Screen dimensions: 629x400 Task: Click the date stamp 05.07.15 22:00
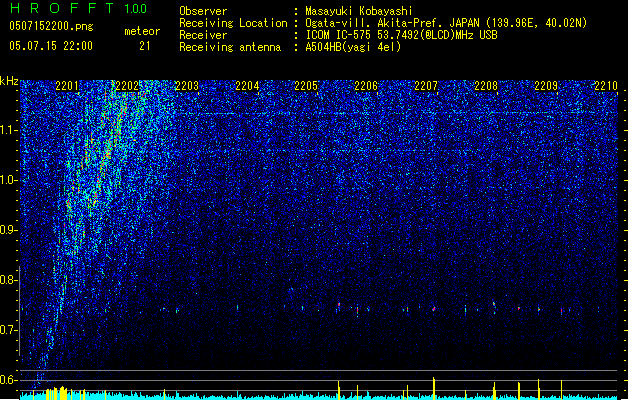point(51,46)
